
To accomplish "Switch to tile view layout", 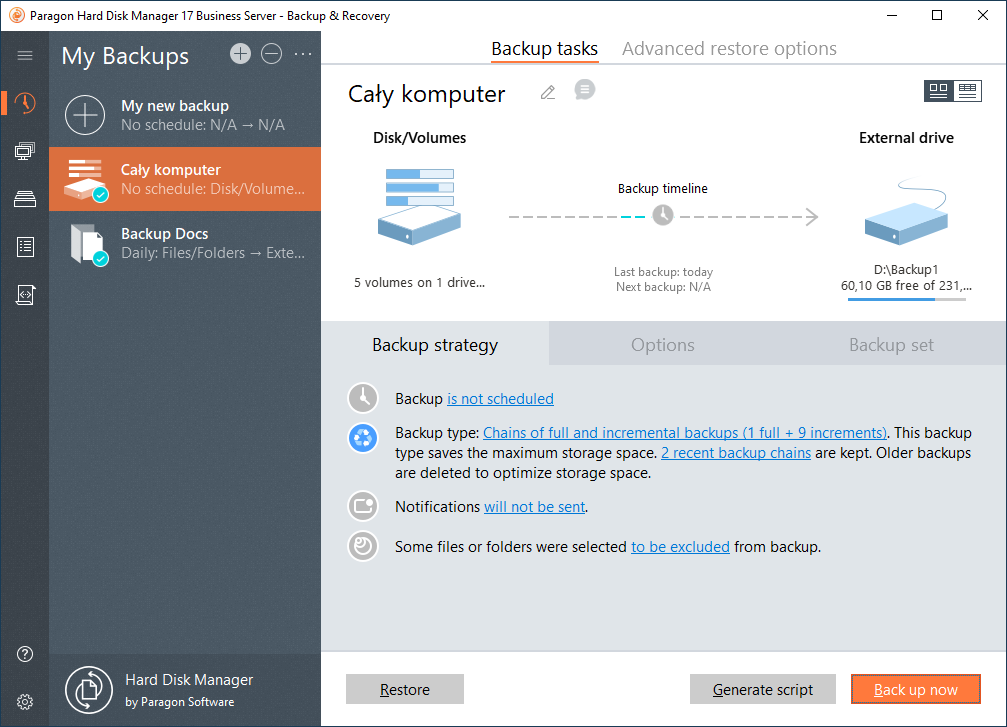I will point(938,91).
